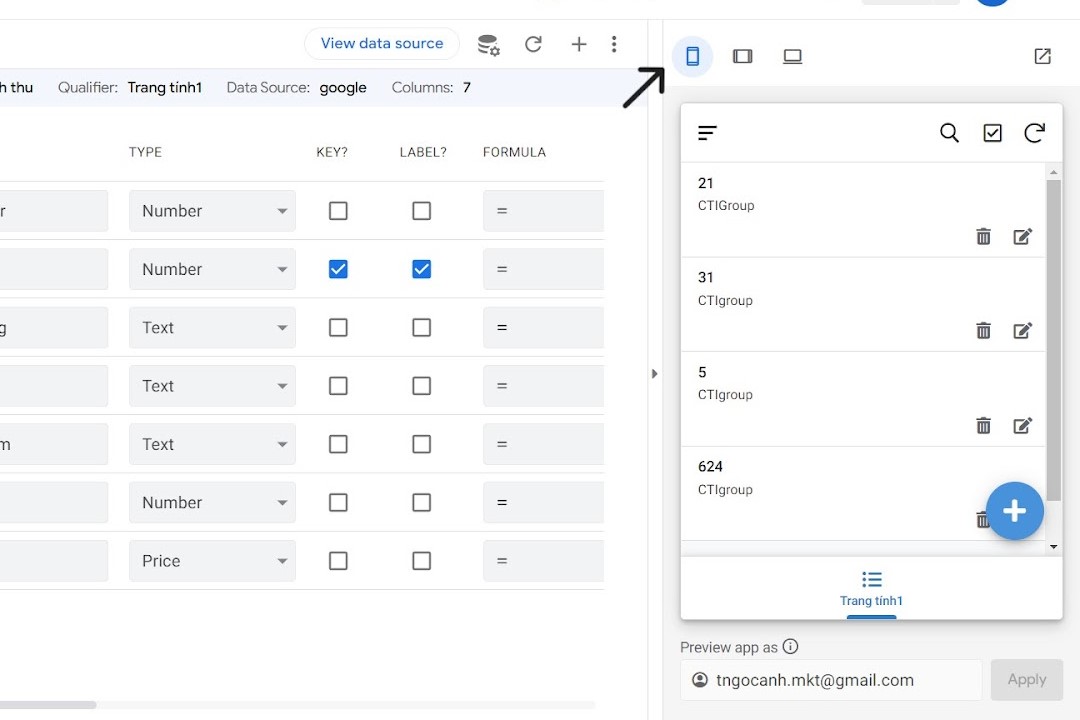Click the tngocanh.mkt@gmail.com preview field
This screenshot has width=1080, height=720.
830,679
